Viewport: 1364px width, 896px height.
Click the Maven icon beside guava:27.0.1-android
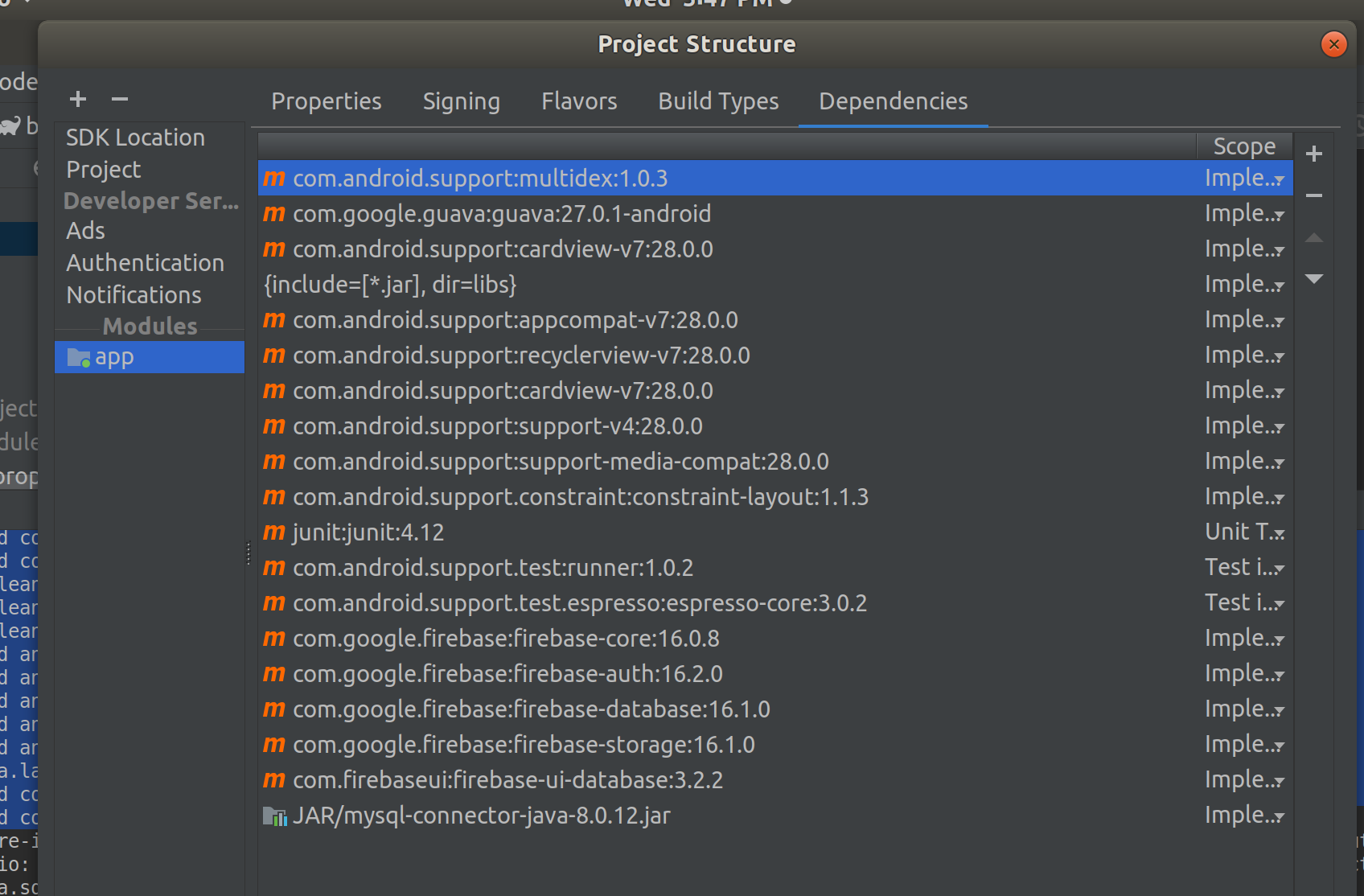pyautogui.click(x=273, y=213)
